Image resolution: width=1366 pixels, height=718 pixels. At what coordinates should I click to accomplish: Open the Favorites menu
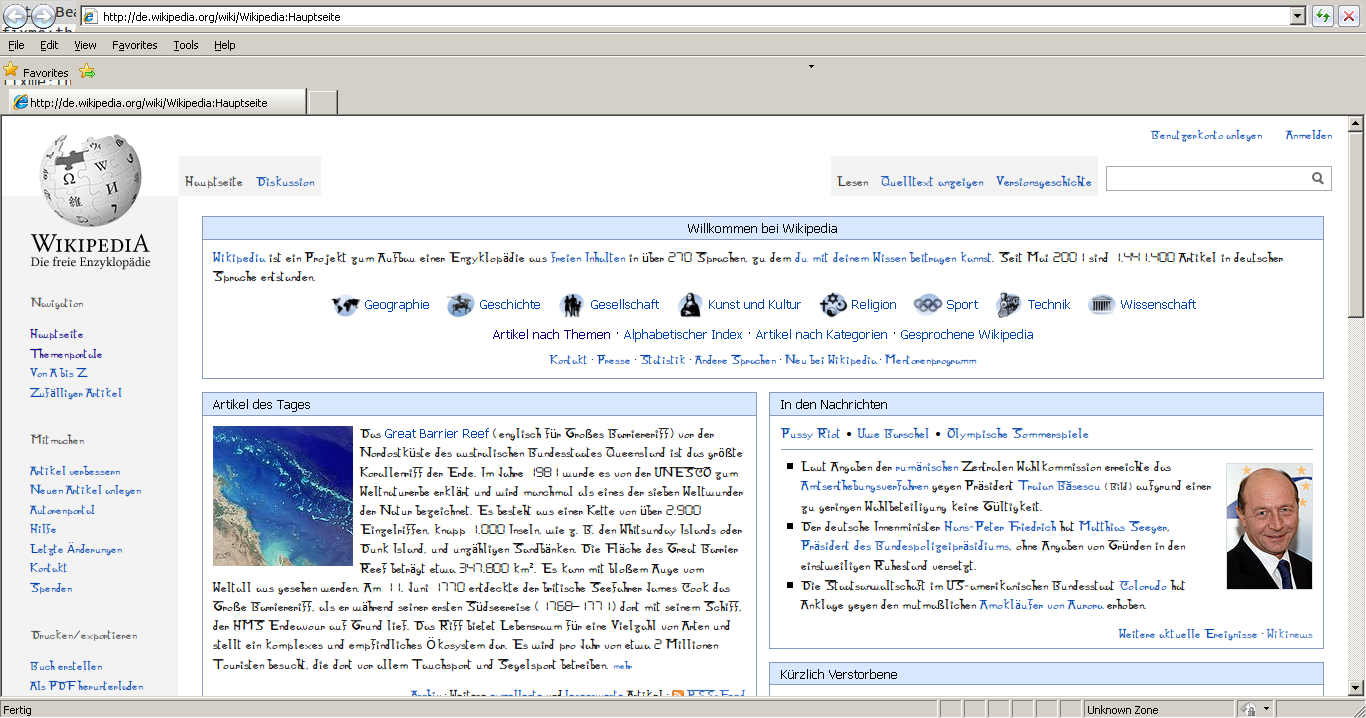pyautogui.click(x=134, y=45)
